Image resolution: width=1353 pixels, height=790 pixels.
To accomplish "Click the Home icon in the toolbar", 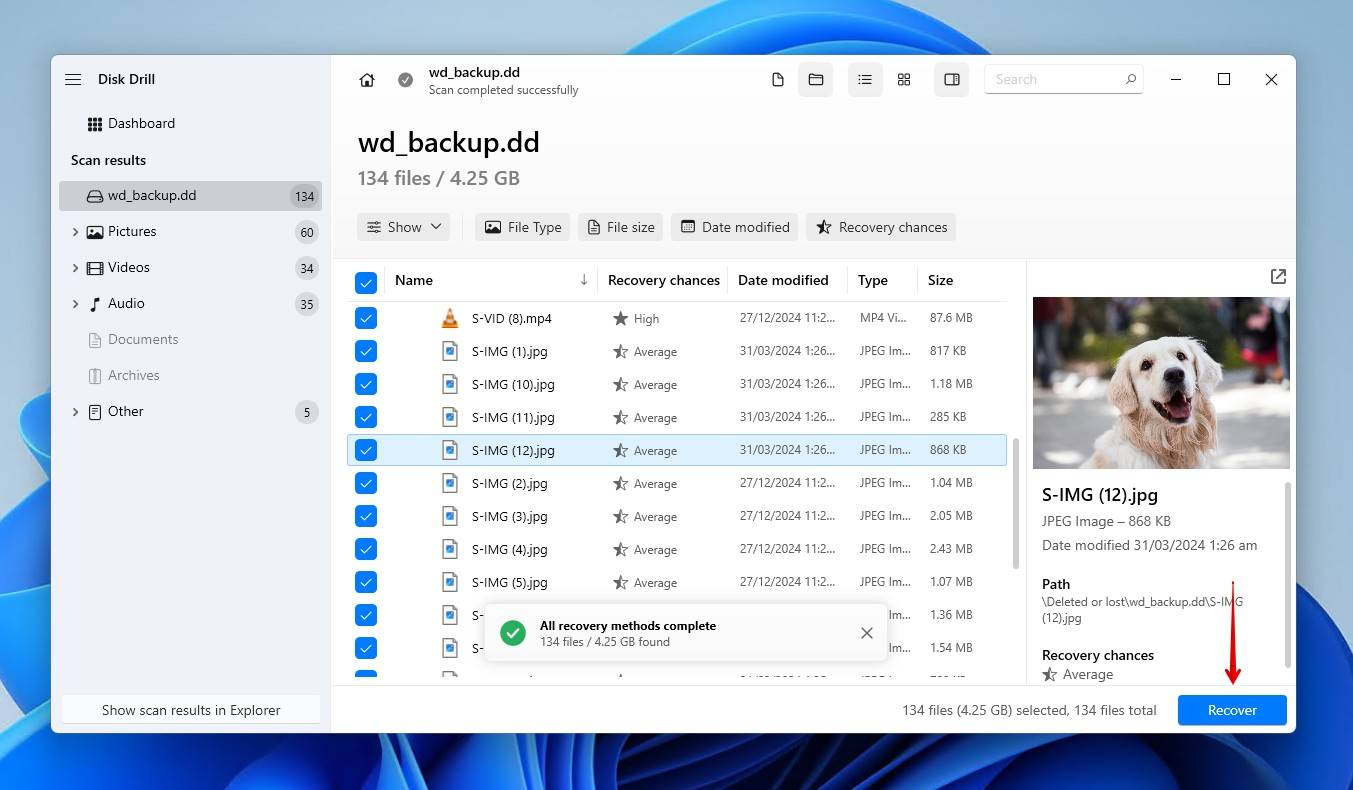I will click(367, 79).
